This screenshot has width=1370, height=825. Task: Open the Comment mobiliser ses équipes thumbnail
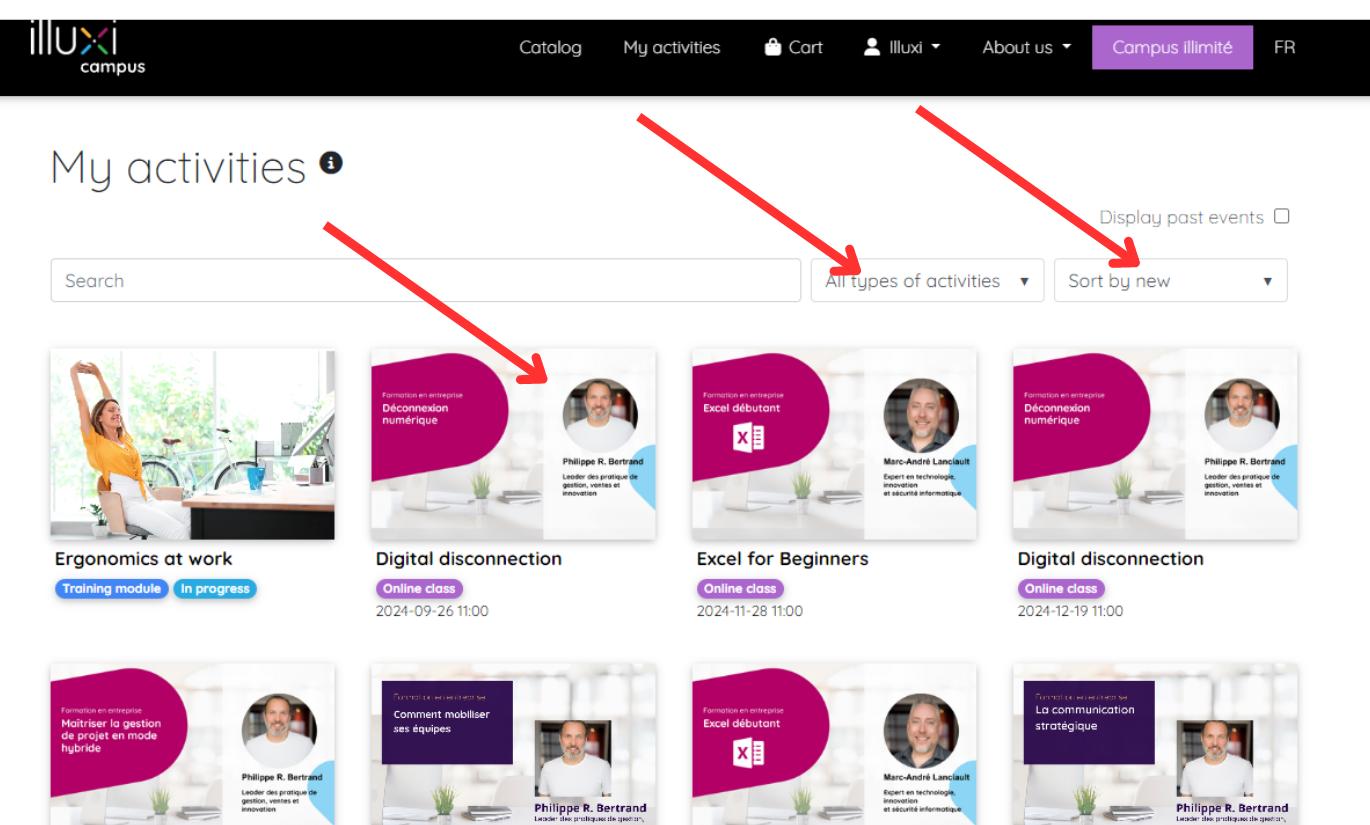pos(514,744)
